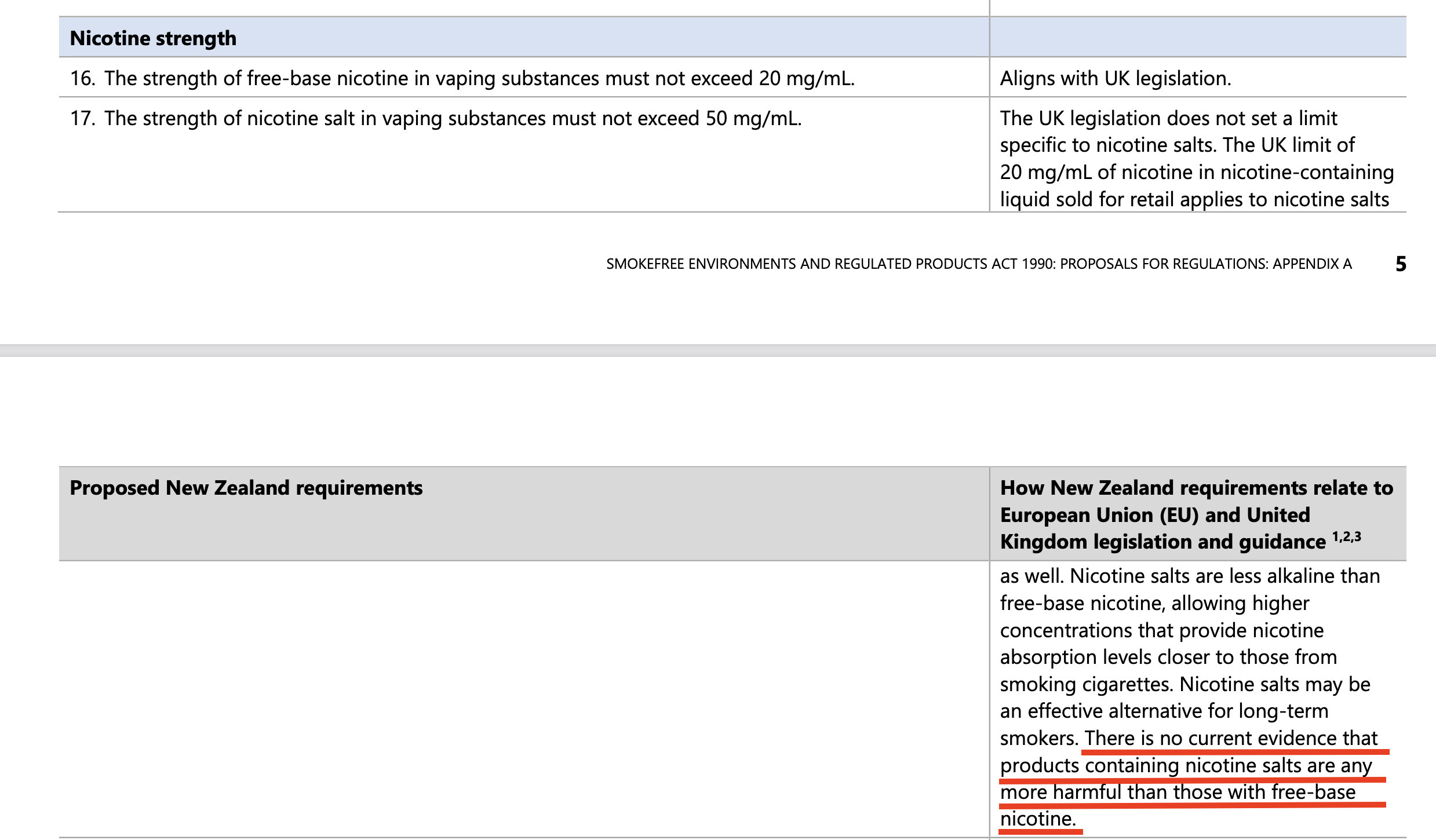Click 'How New Zealand requirements relate to' header
This screenshot has width=1436, height=840.
coord(1196,488)
